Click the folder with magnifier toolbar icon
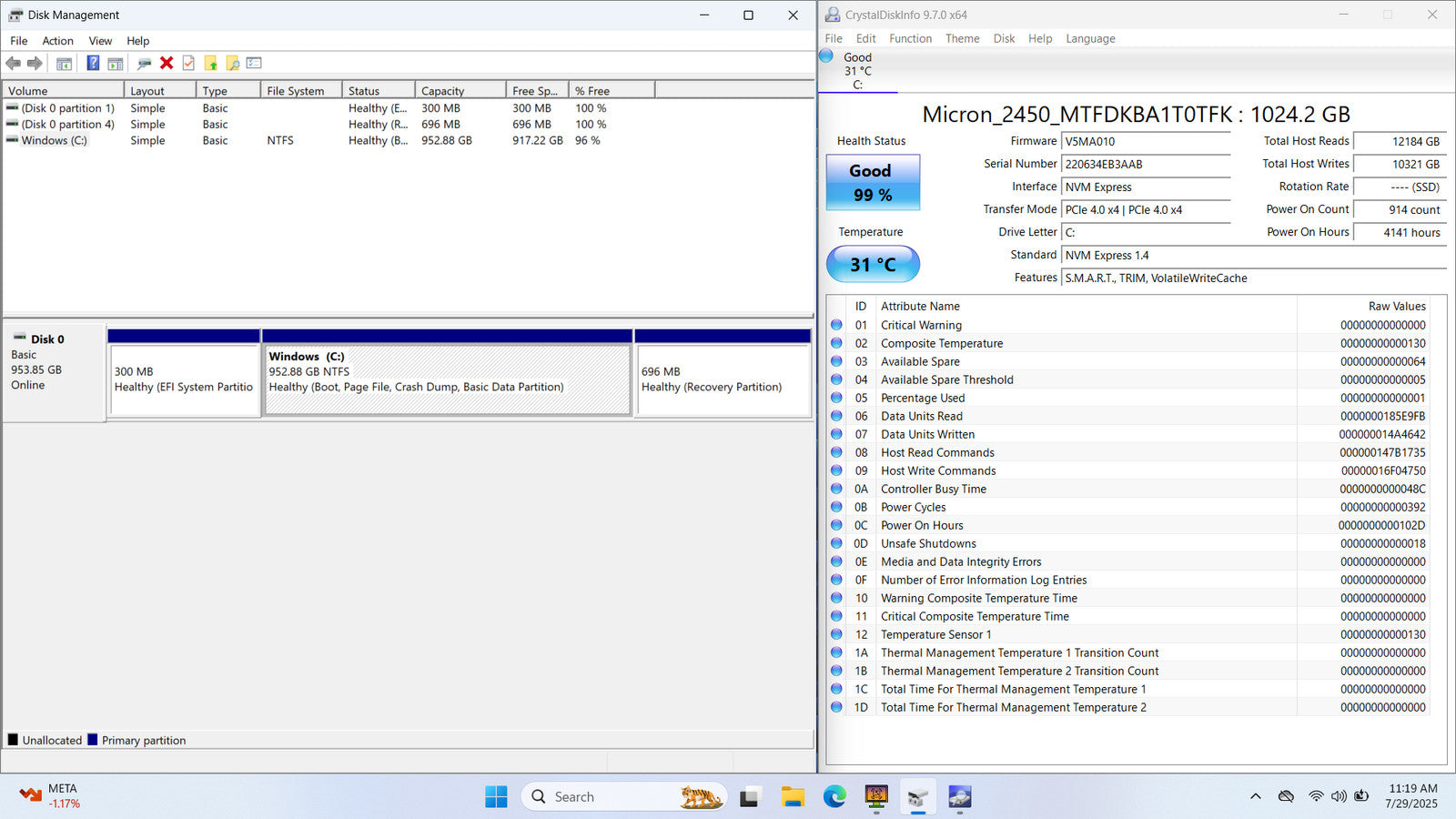This screenshot has width=1456, height=819. tap(233, 64)
